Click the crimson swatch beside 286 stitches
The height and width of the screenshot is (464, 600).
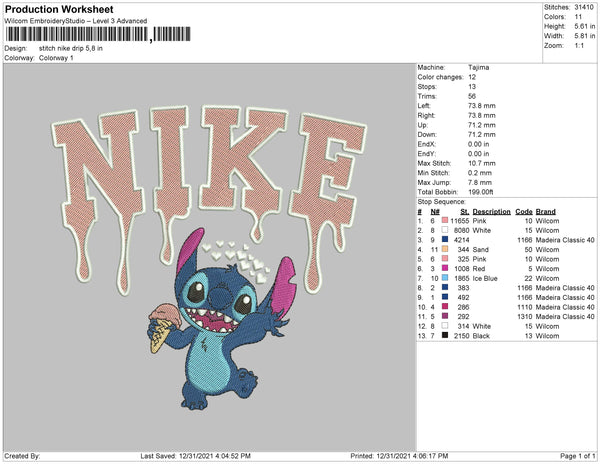coord(445,307)
